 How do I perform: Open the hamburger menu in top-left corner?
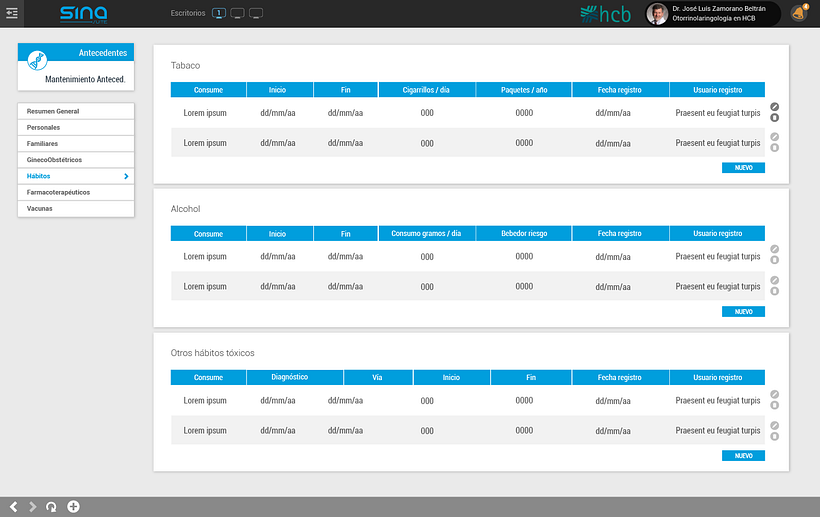12,13
